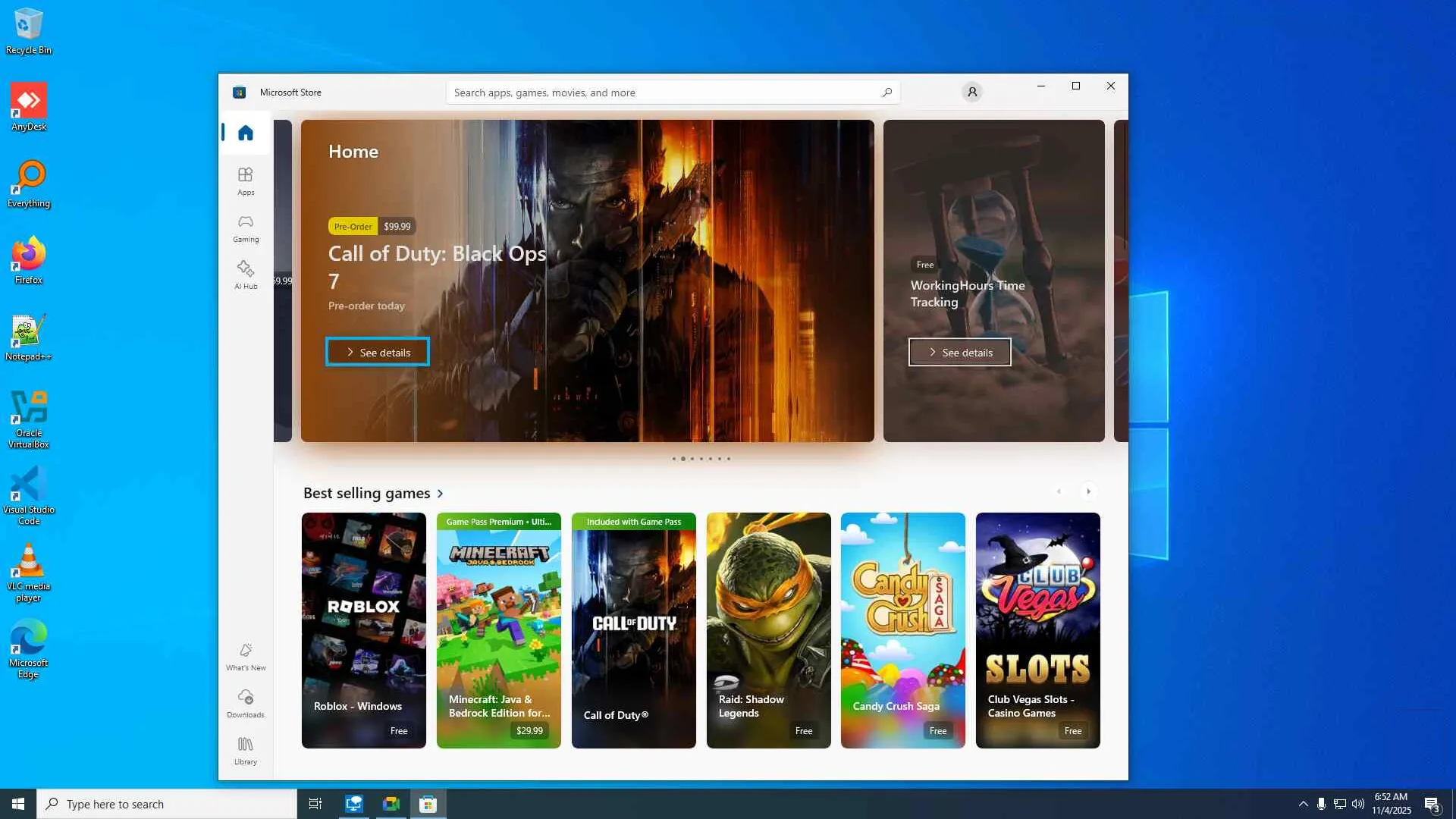Show hidden system tray icons chevron
Viewport: 1456px width, 819px height.
click(1303, 804)
